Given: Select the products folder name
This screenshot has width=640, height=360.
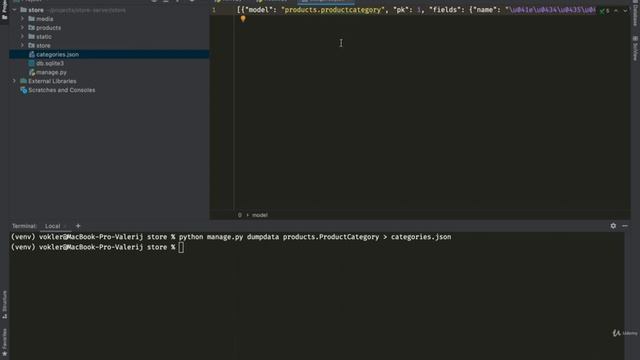Looking at the screenshot, I should (x=48, y=28).
